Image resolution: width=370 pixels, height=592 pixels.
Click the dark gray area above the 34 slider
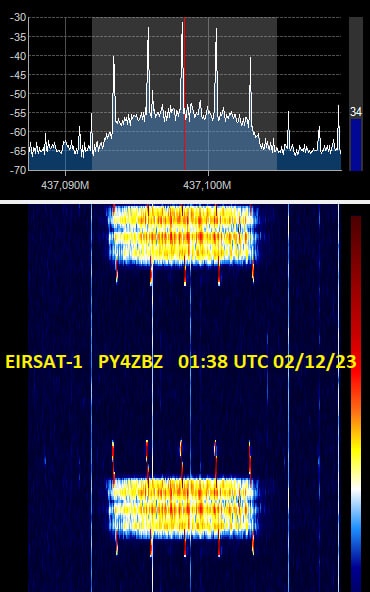click(356, 62)
